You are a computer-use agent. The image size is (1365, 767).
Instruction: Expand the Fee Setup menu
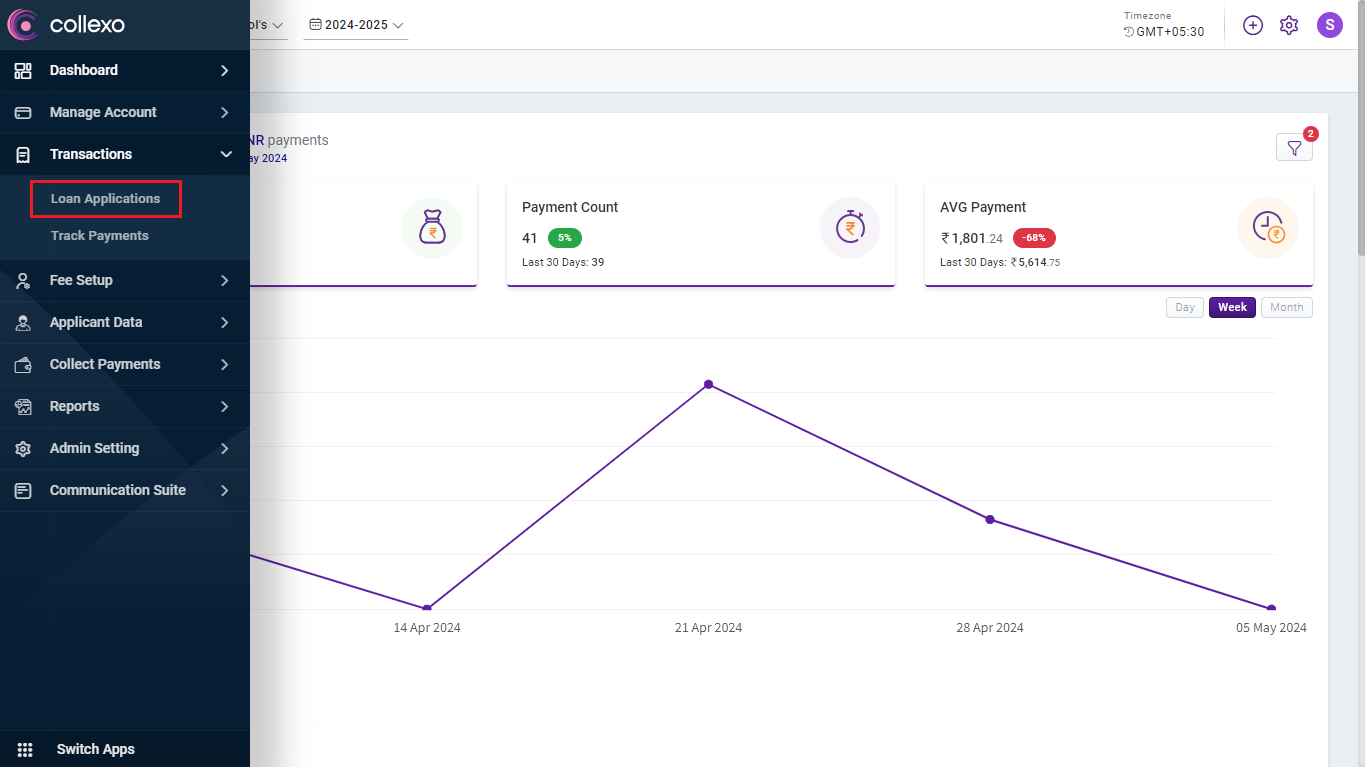click(125, 280)
